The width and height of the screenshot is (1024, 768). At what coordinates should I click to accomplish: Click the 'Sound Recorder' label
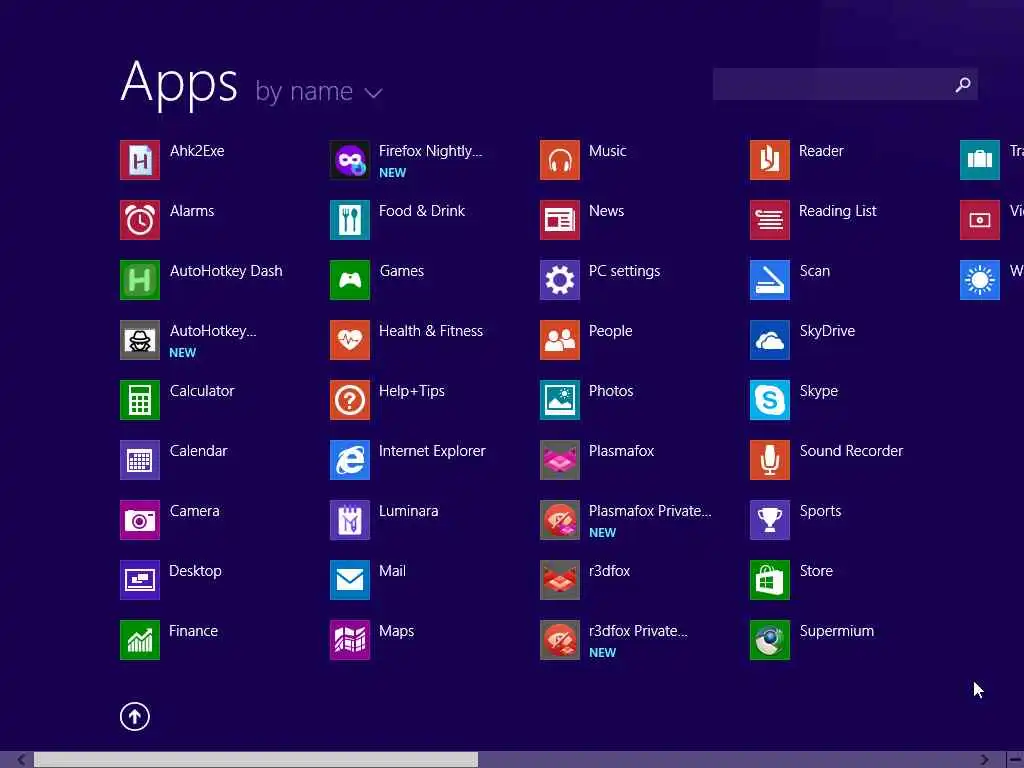[x=851, y=451]
